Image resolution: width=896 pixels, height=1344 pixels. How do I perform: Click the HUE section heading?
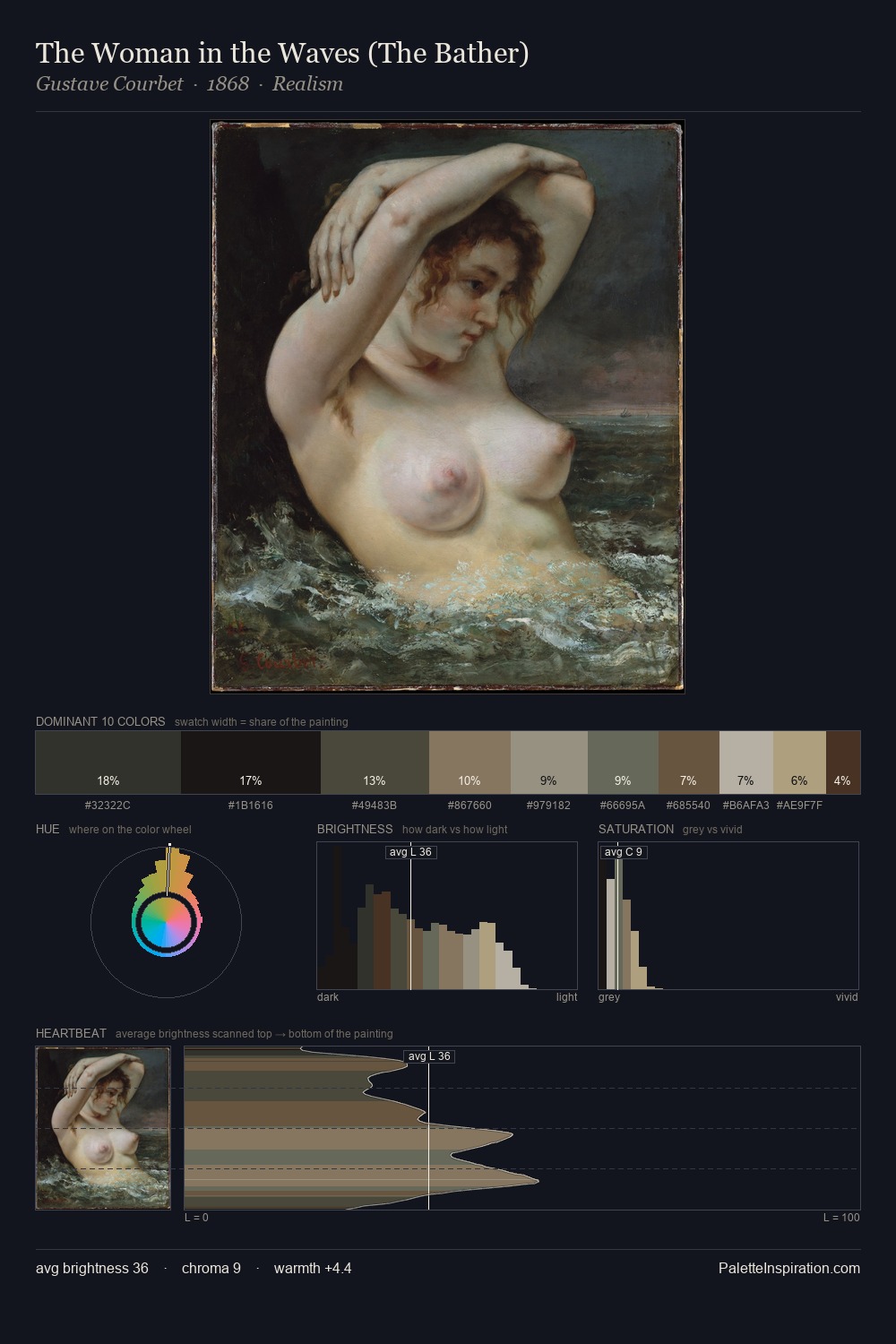click(x=47, y=829)
